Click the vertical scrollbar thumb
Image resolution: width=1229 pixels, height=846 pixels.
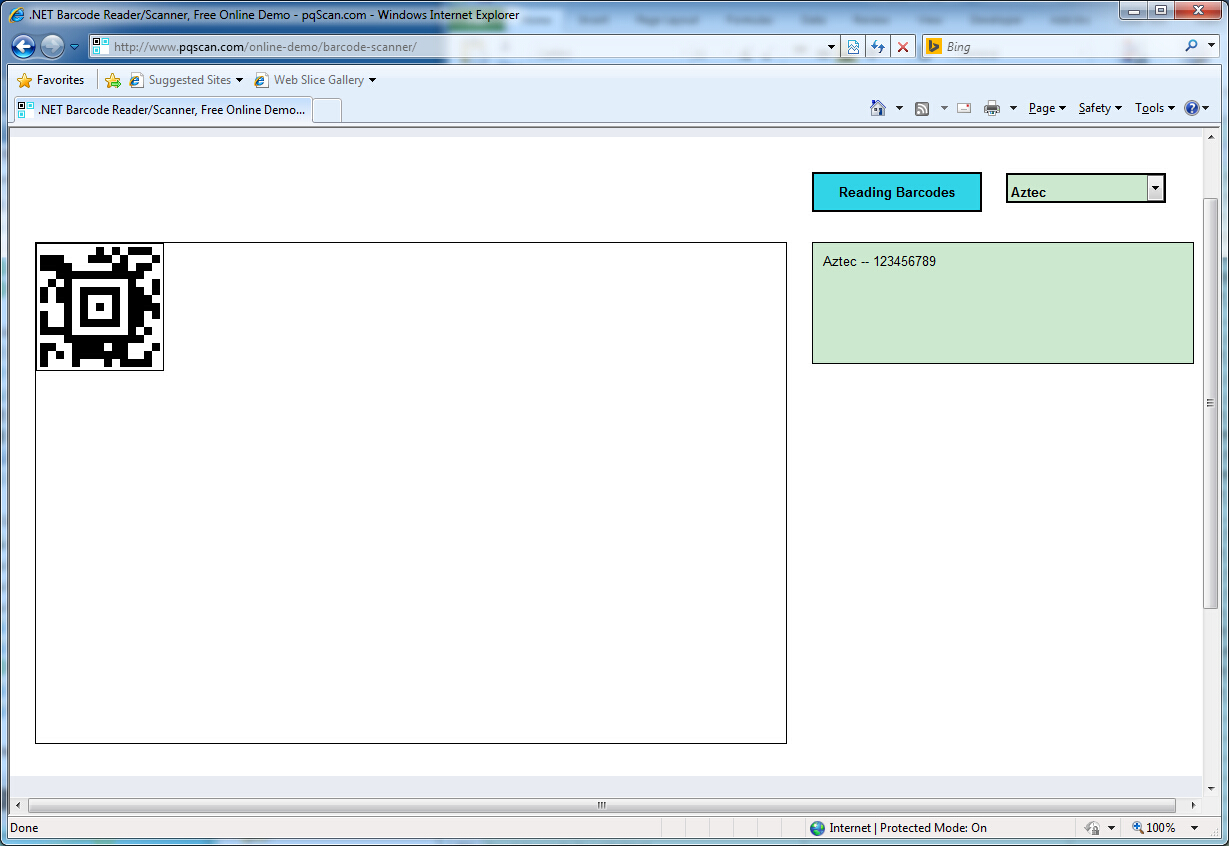(1210, 403)
